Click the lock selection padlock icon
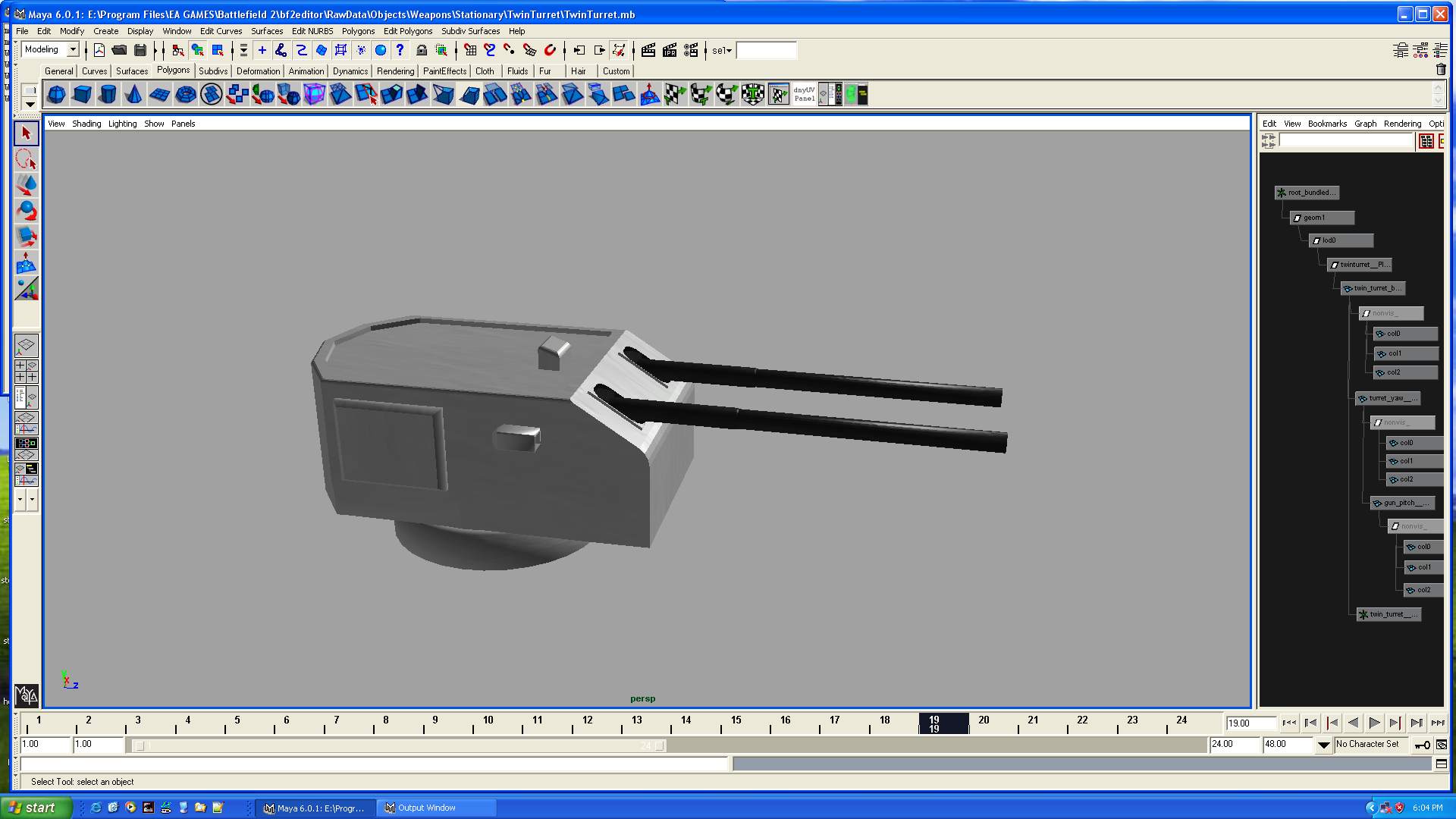This screenshot has width=1456, height=819. pos(422,50)
